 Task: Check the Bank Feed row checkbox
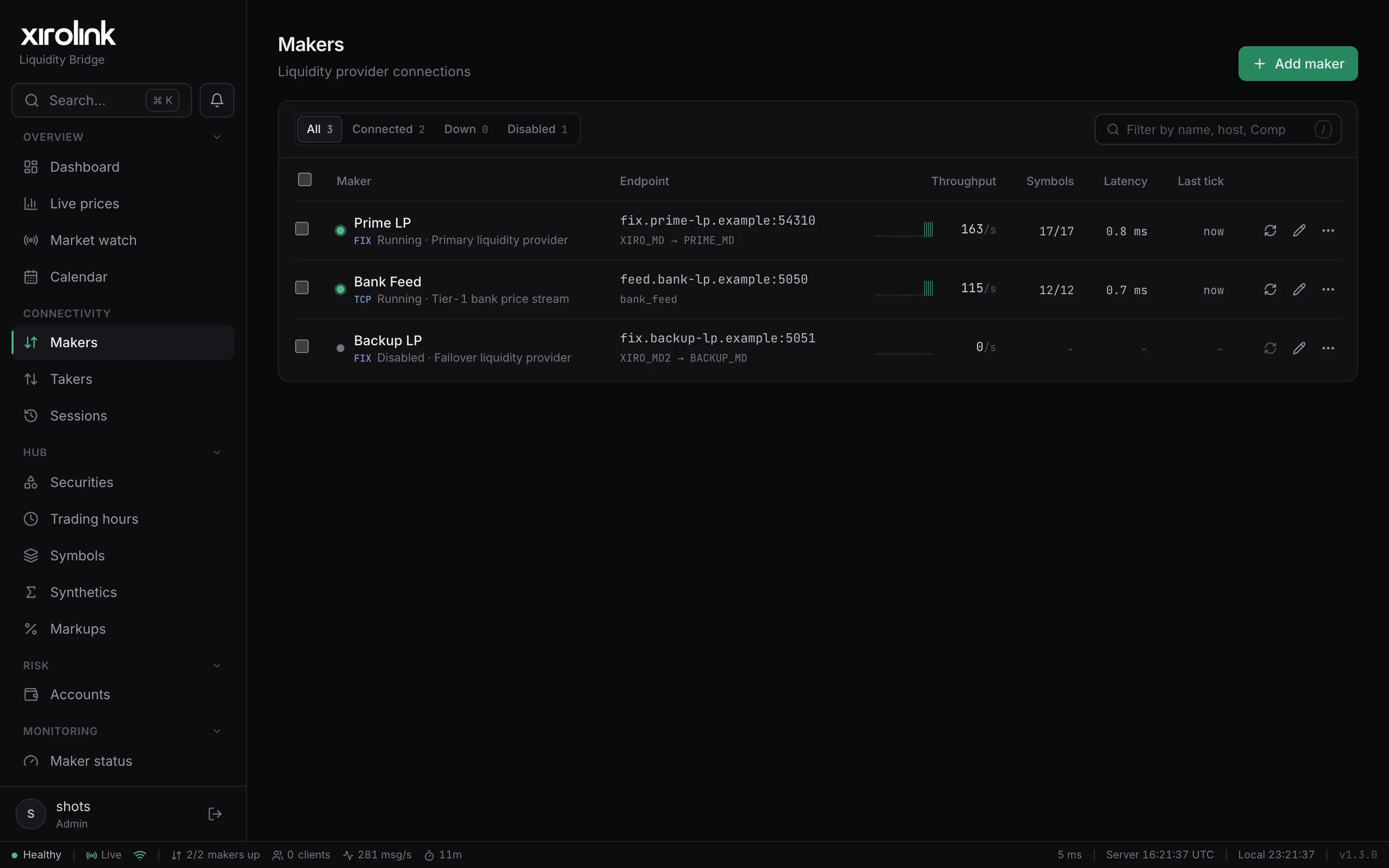(x=302, y=287)
